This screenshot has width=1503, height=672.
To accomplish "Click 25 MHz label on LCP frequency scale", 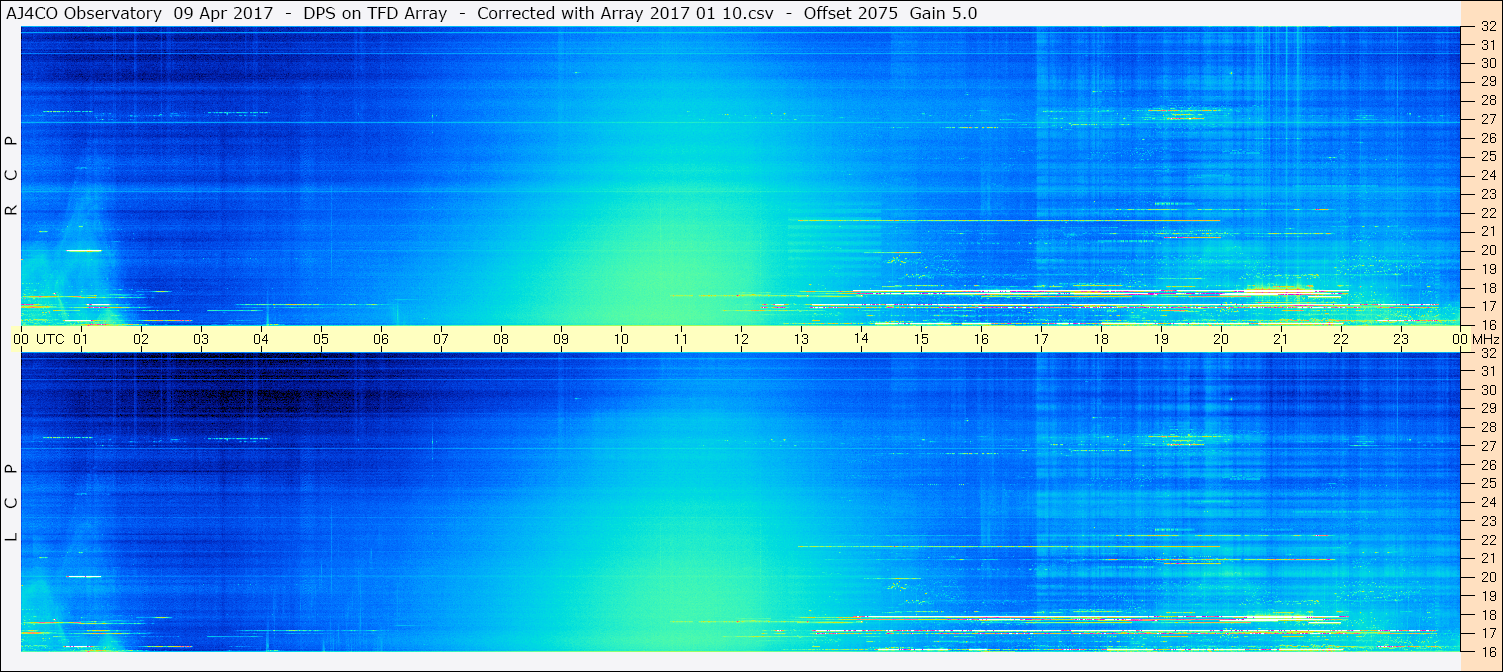I will [x=1487, y=484].
